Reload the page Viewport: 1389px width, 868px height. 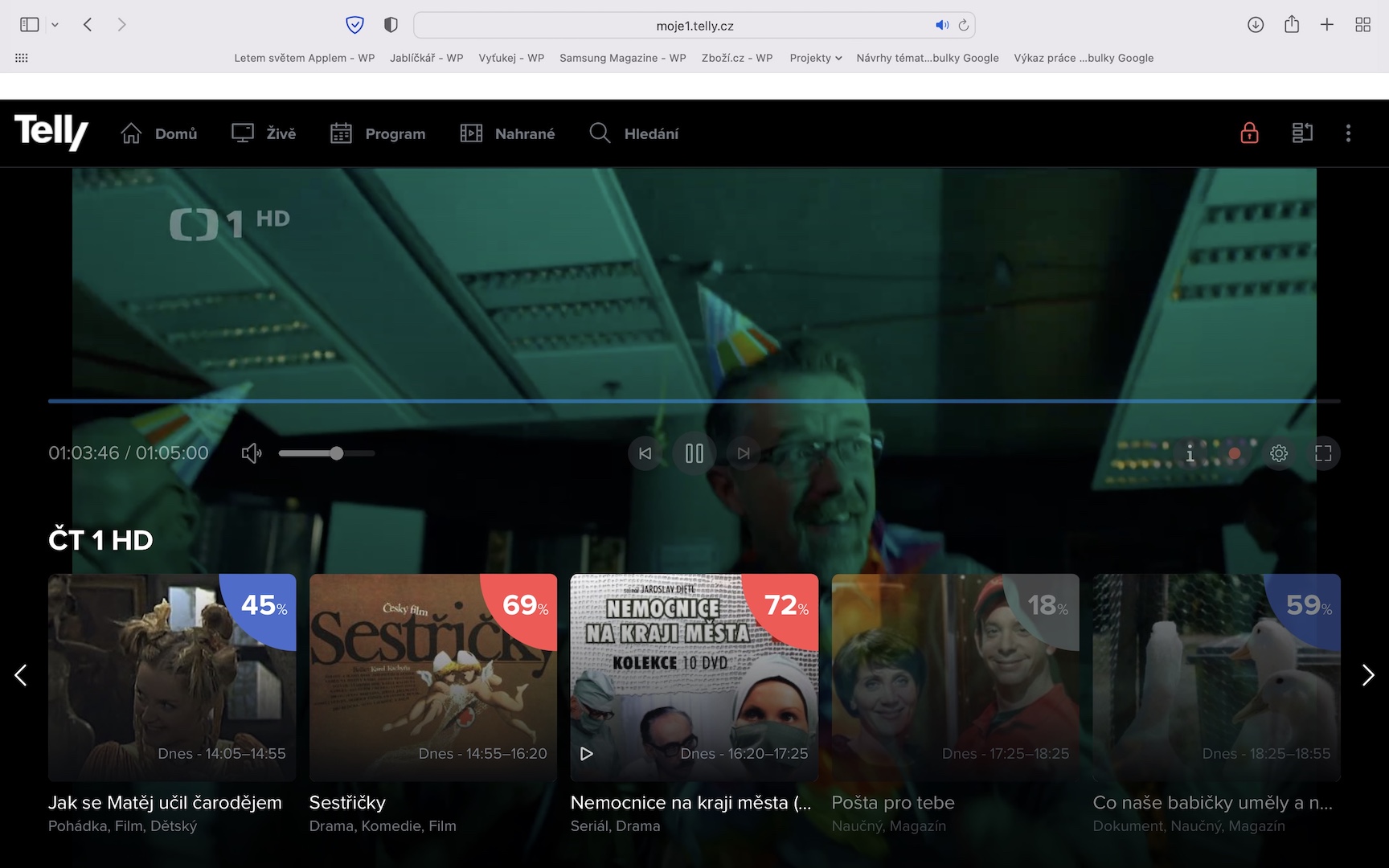pyautogui.click(x=963, y=25)
